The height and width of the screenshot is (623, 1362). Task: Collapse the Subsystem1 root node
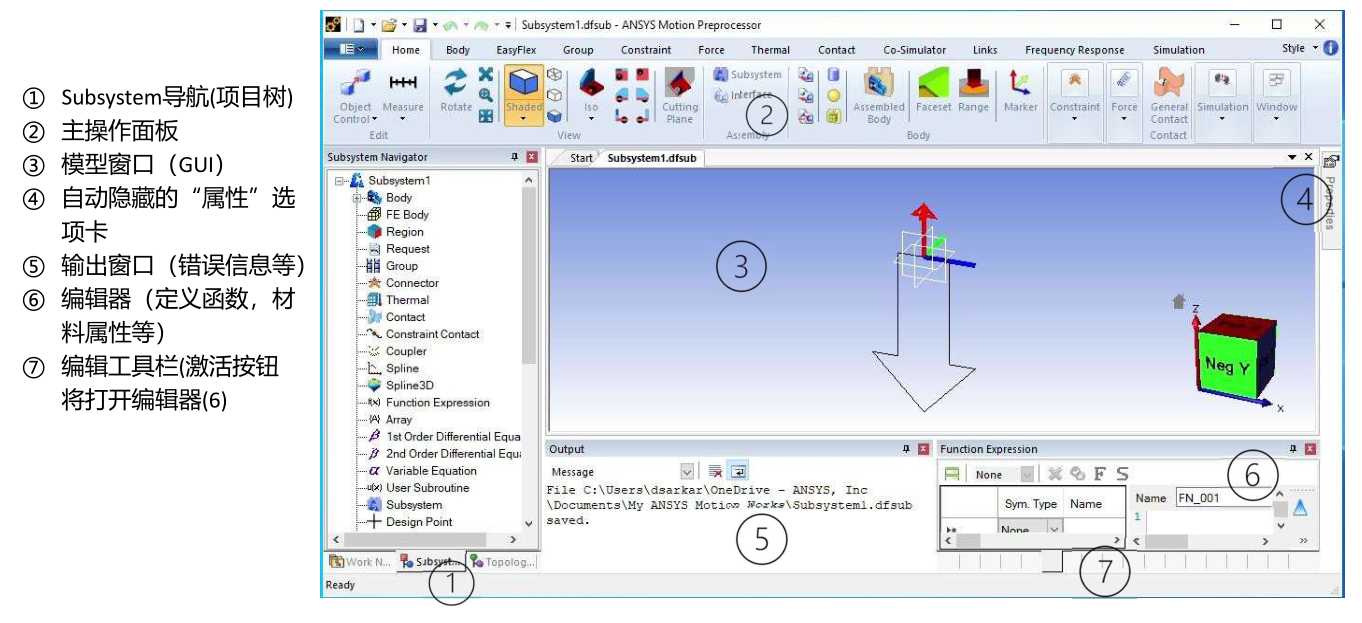pyautogui.click(x=341, y=181)
